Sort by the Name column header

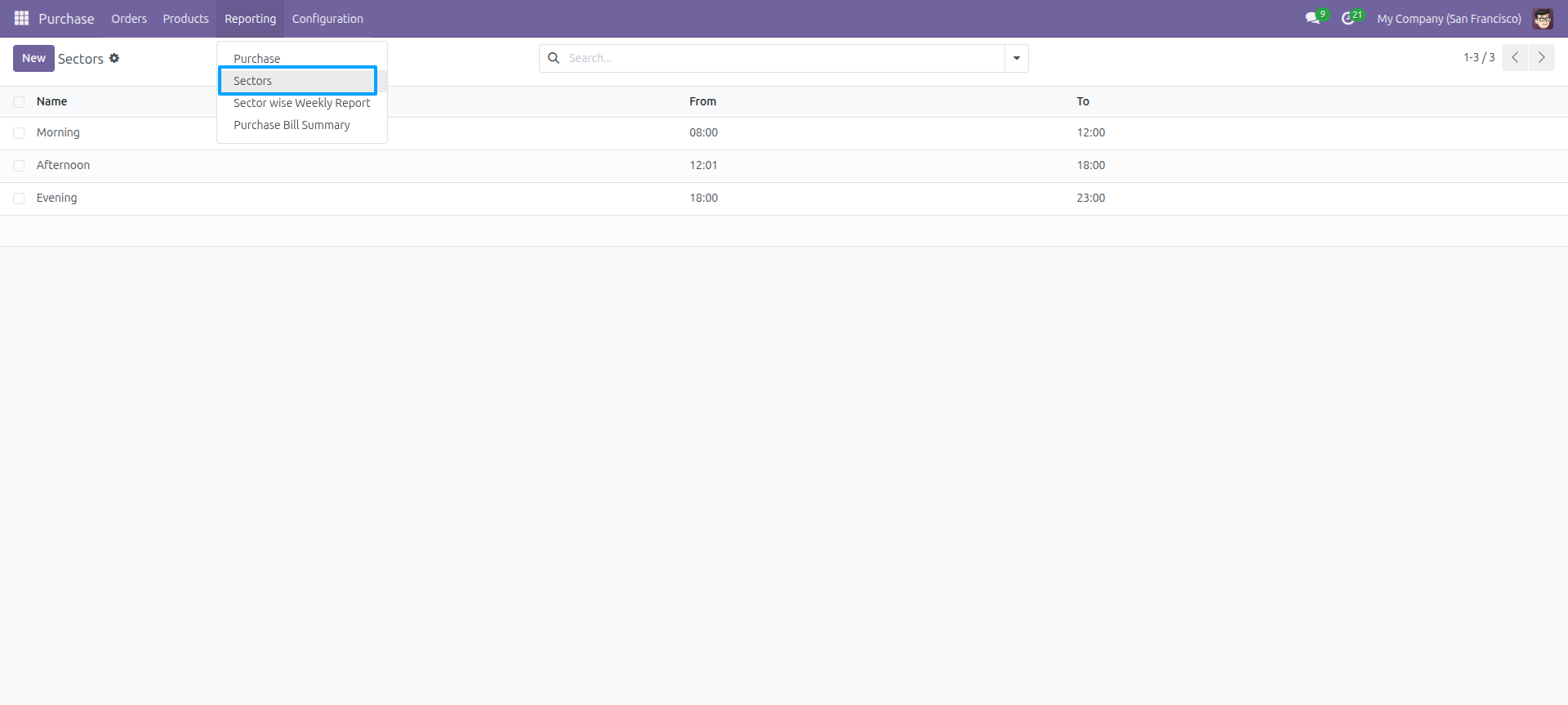pyautogui.click(x=51, y=101)
